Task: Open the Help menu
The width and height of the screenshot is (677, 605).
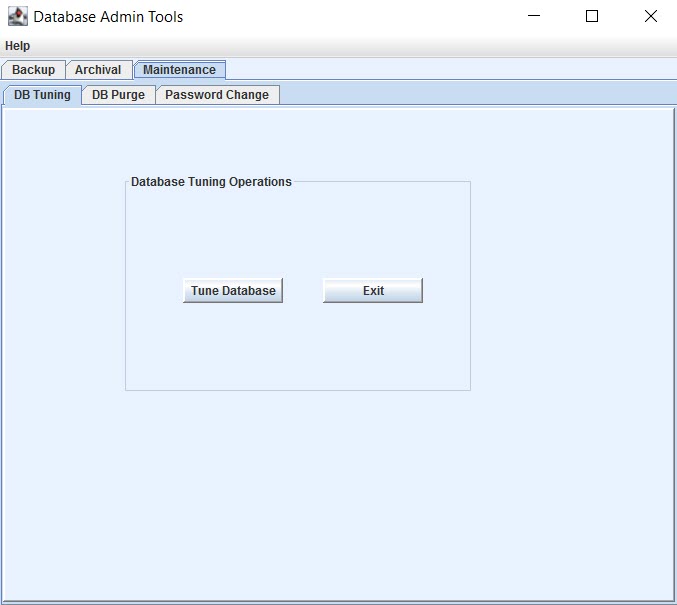Action: tap(17, 46)
